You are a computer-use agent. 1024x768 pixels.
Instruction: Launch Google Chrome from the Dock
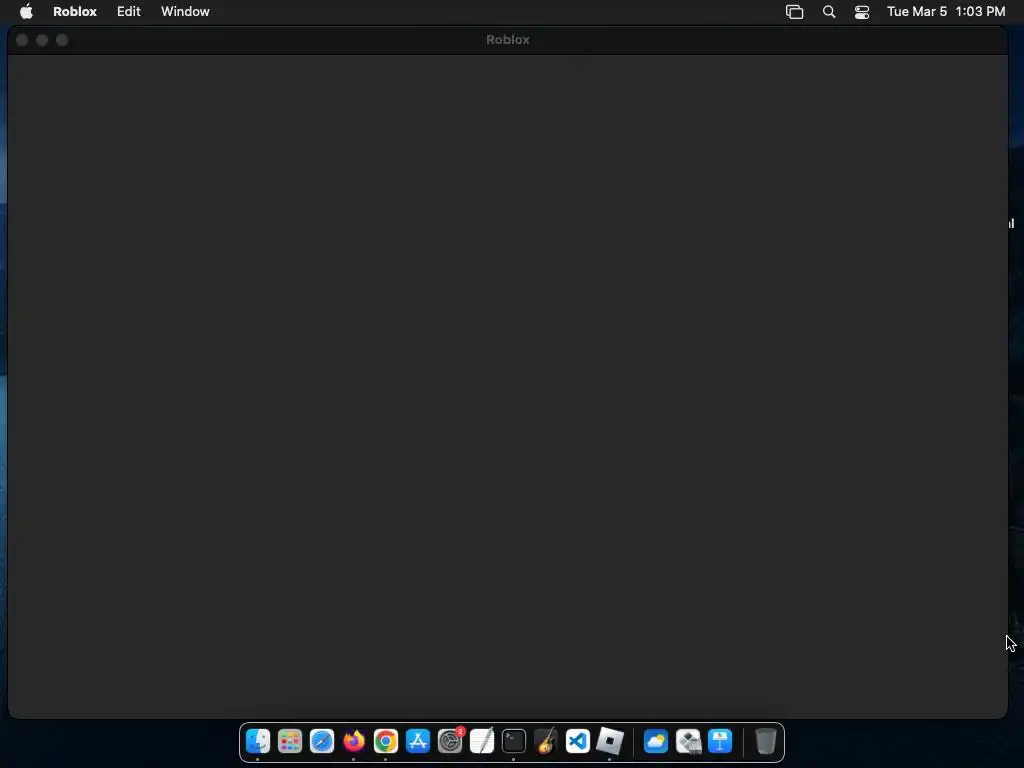click(x=386, y=741)
